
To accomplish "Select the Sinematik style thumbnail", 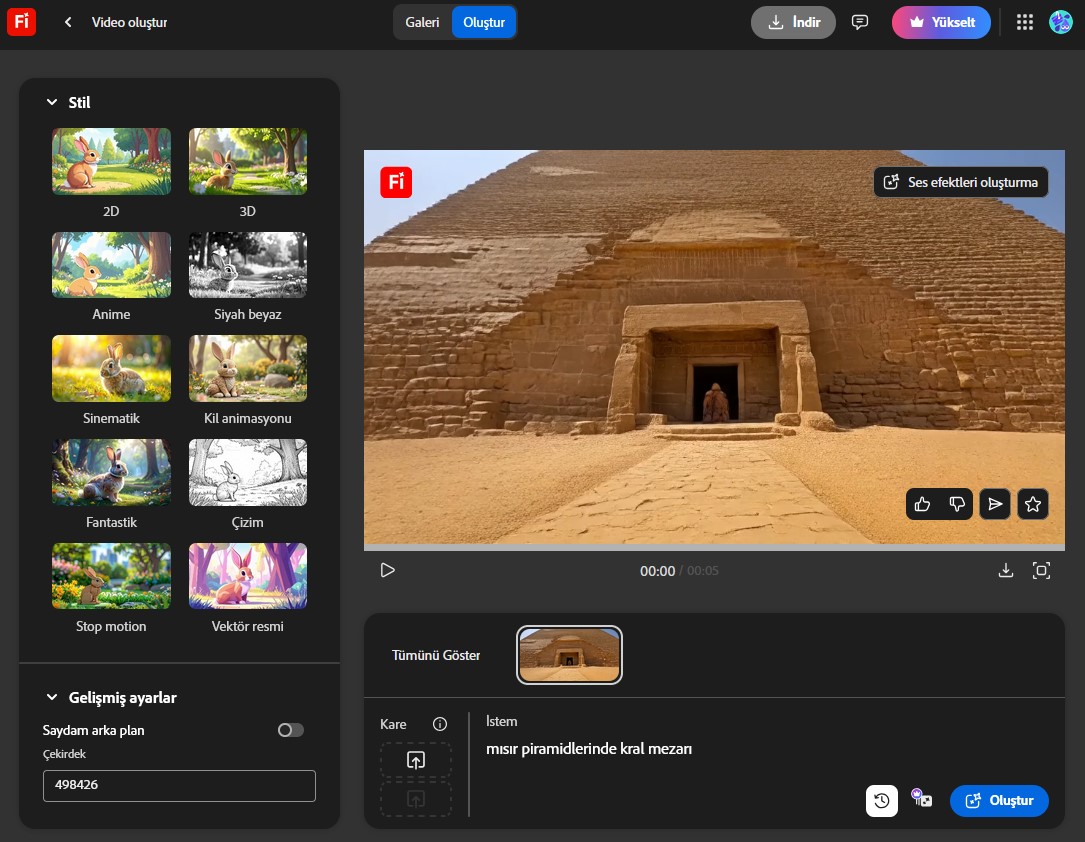I will pos(111,368).
